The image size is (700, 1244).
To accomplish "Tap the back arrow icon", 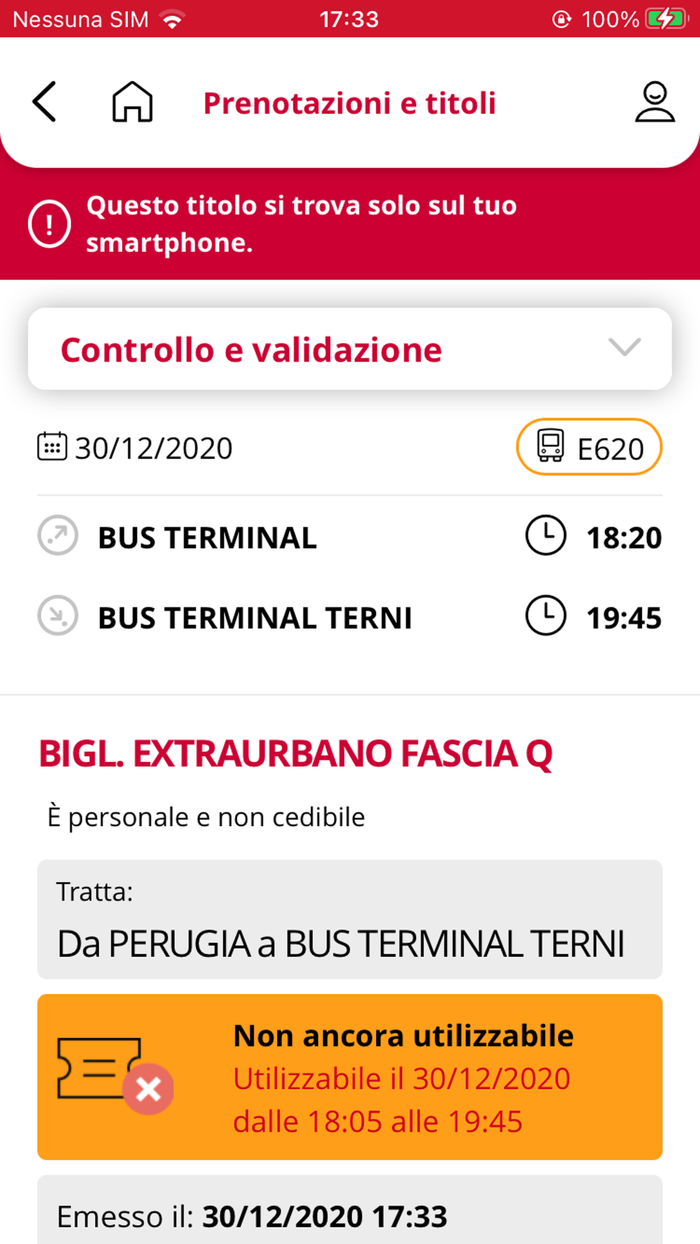I will click(44, 102).
